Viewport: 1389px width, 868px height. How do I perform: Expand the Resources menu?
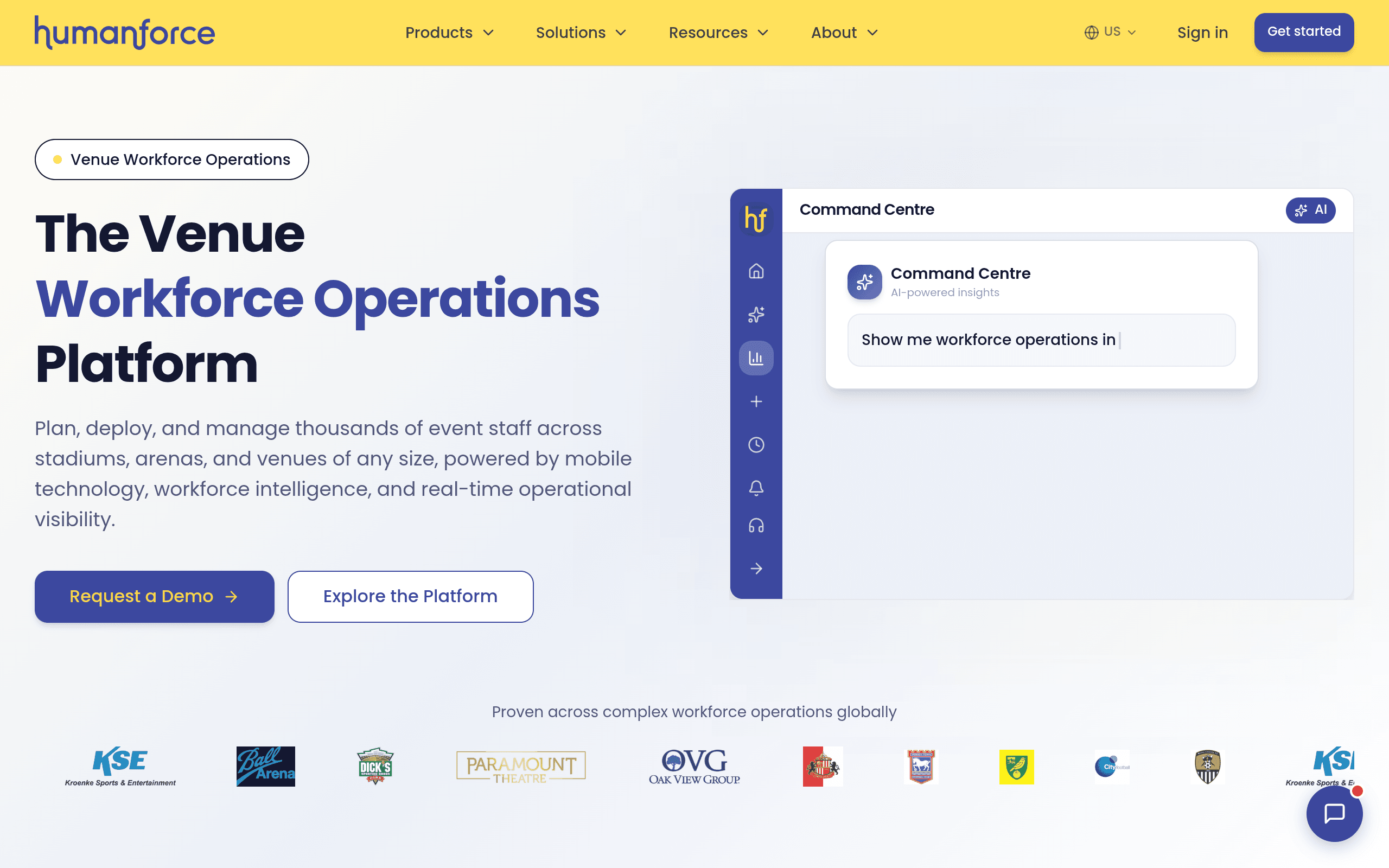pyautogui.click(x=718, y=33)
